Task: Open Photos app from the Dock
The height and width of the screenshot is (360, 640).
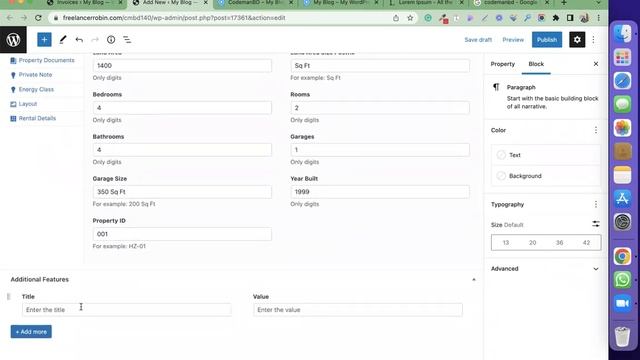Action: [622, 128]
